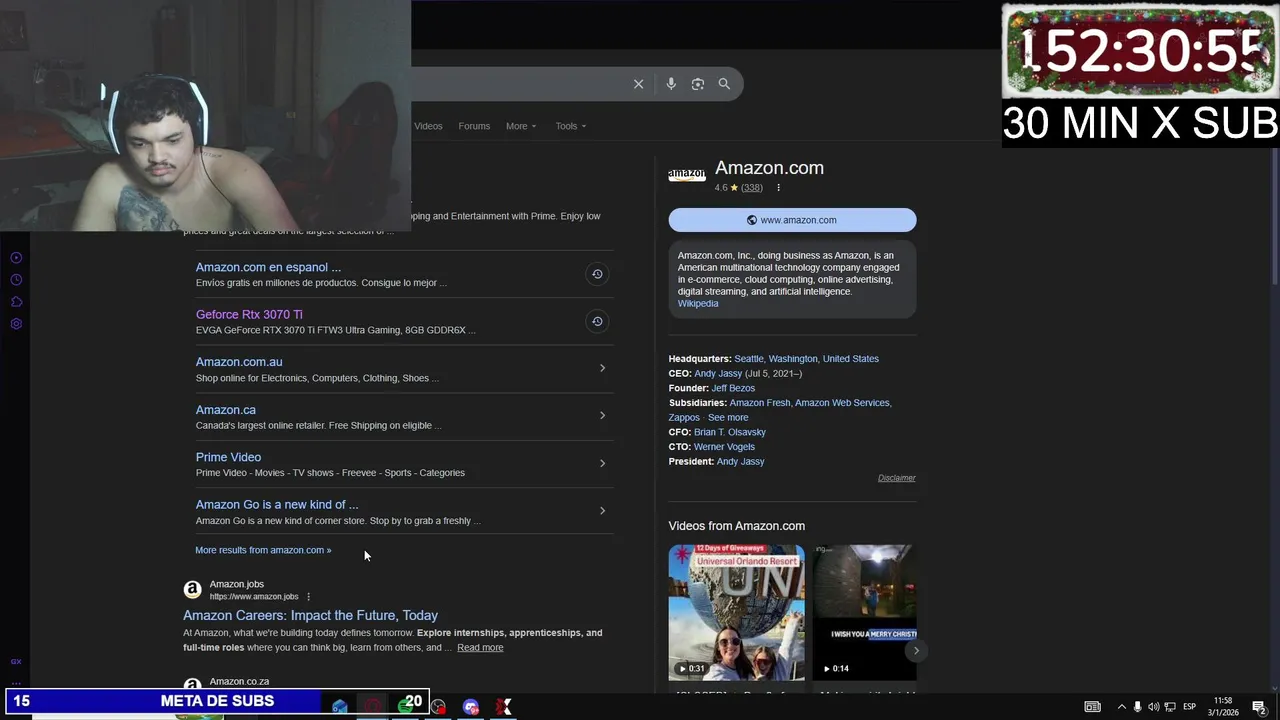Open the network icon in the system tray

click(1170, 707)
